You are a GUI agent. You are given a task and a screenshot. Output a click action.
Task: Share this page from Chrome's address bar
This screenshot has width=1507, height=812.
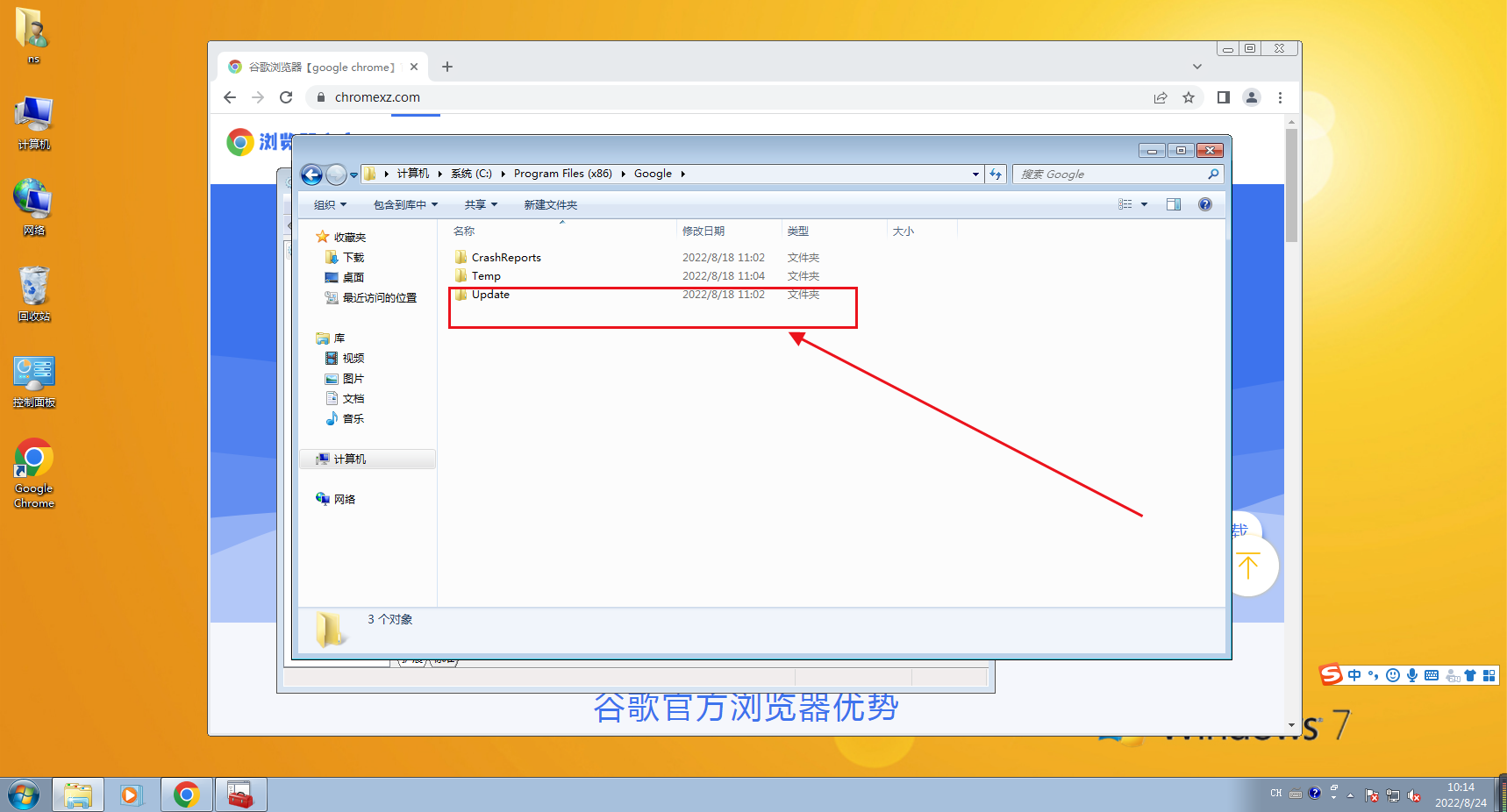1161,97
